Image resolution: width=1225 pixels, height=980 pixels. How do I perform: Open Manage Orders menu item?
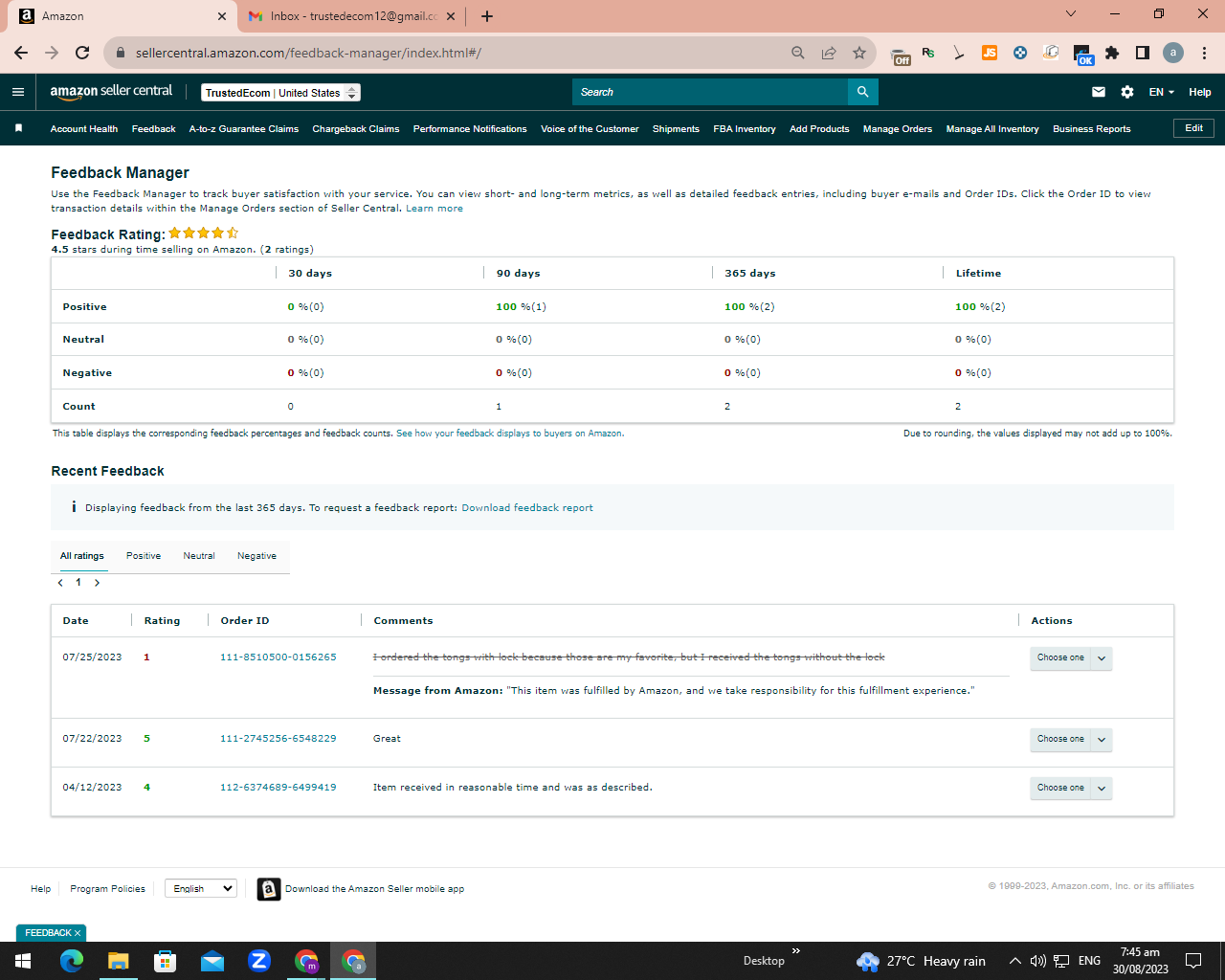(898, 129)
